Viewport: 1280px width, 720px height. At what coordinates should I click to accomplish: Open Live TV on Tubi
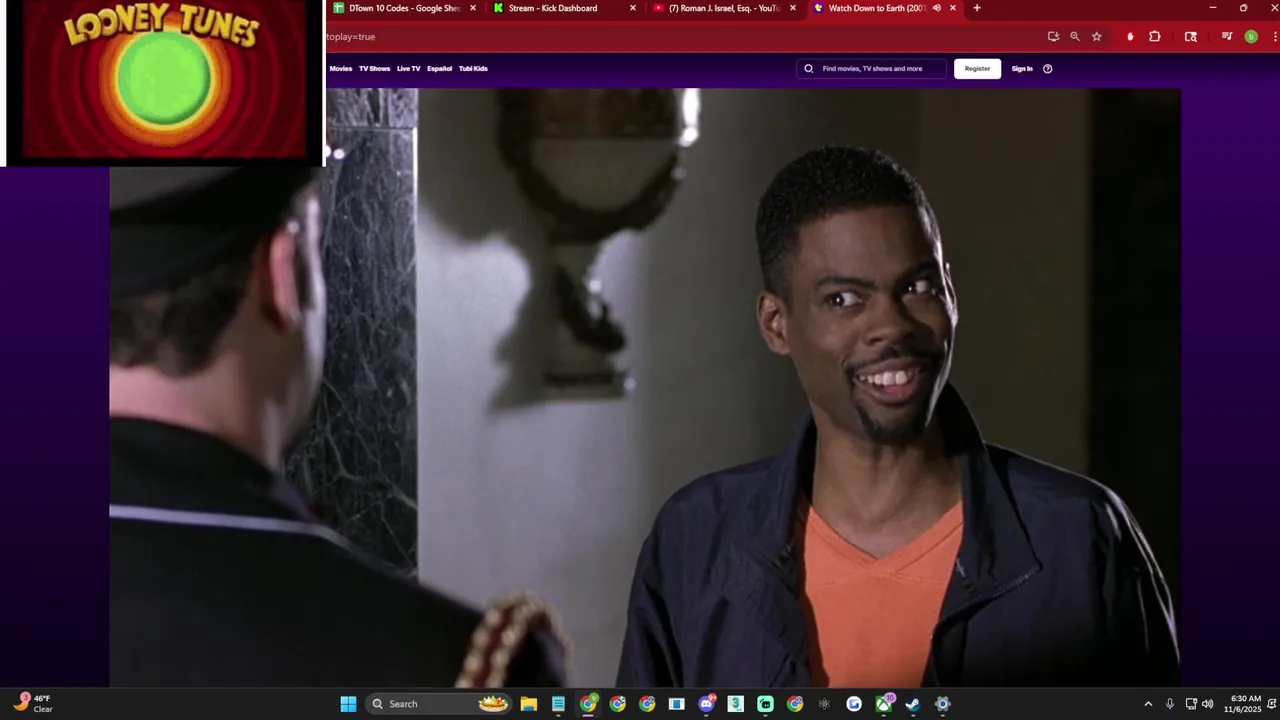(x=409, y=69)
